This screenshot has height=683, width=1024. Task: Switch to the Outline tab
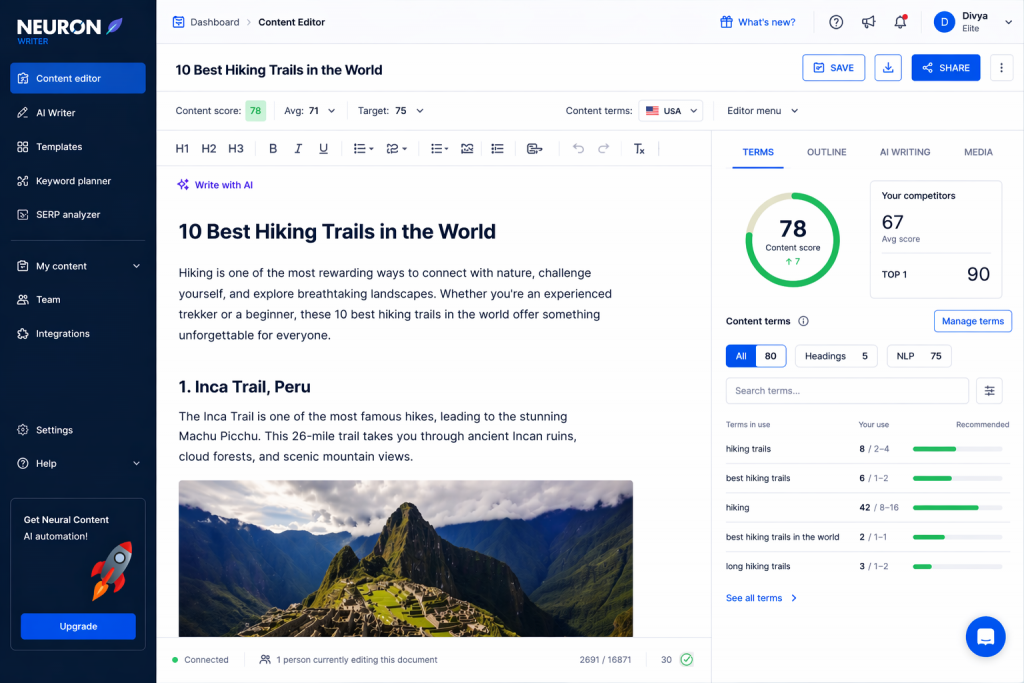(826, 152)
